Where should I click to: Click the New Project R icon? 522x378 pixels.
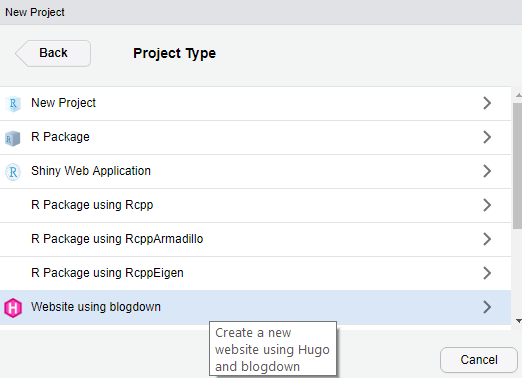pyautogui.click(x=13, y=104)
